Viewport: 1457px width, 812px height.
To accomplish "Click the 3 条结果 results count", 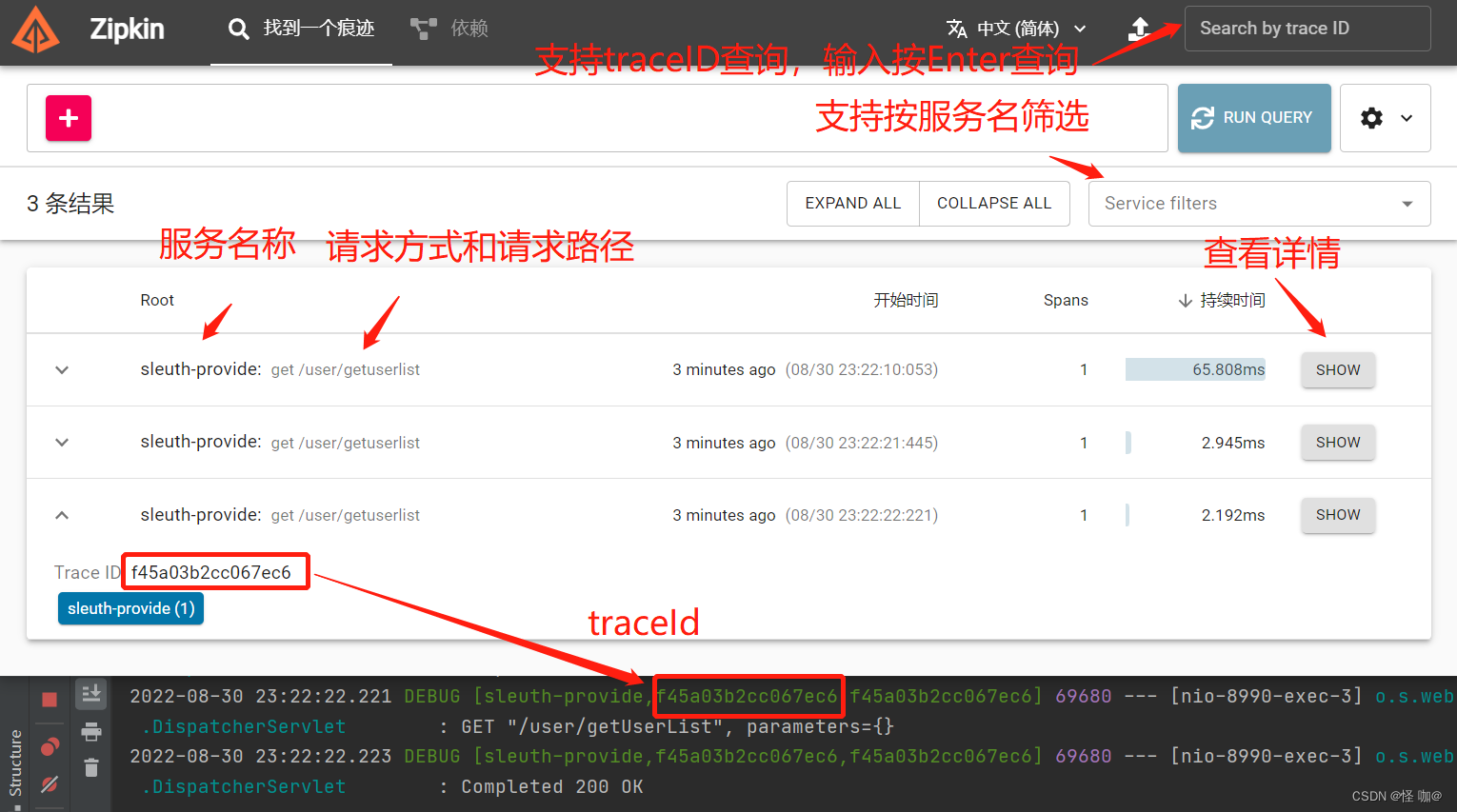I will [70, 204].
